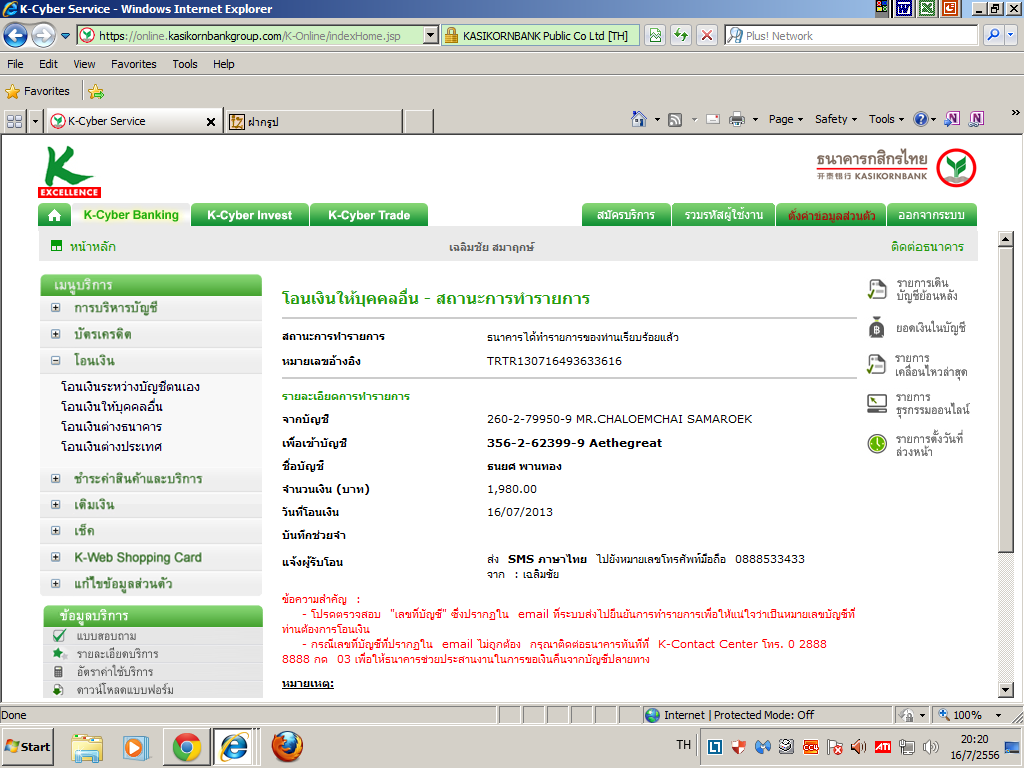Click the Print toolbar icon

737,119
